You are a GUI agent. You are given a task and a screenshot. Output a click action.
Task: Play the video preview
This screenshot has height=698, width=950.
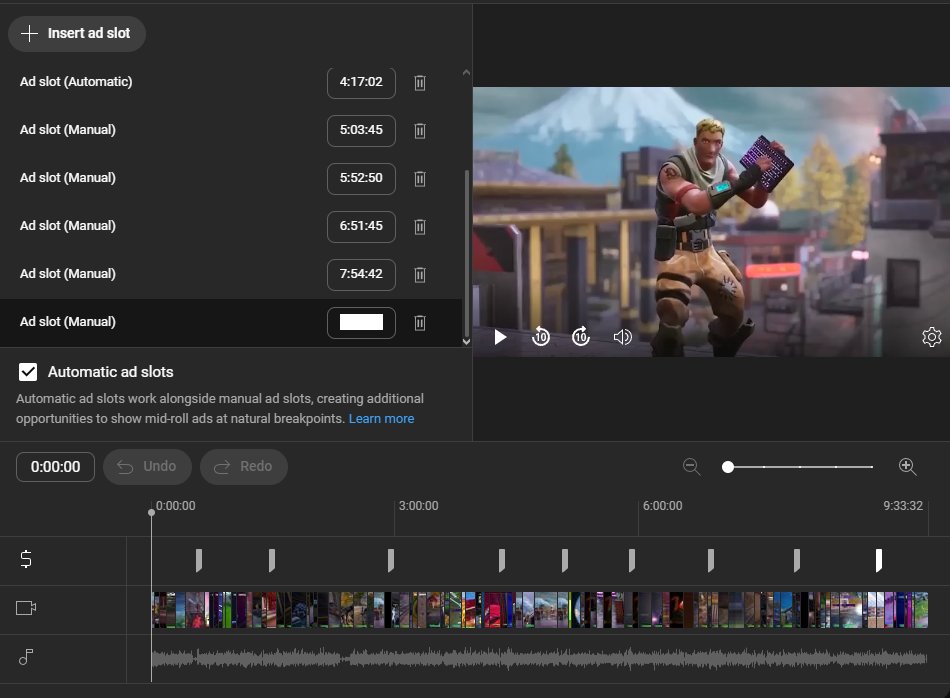click(500, 337)
